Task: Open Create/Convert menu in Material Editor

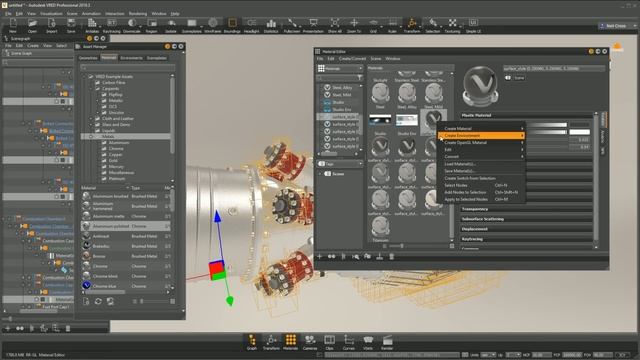Action: 352,59
